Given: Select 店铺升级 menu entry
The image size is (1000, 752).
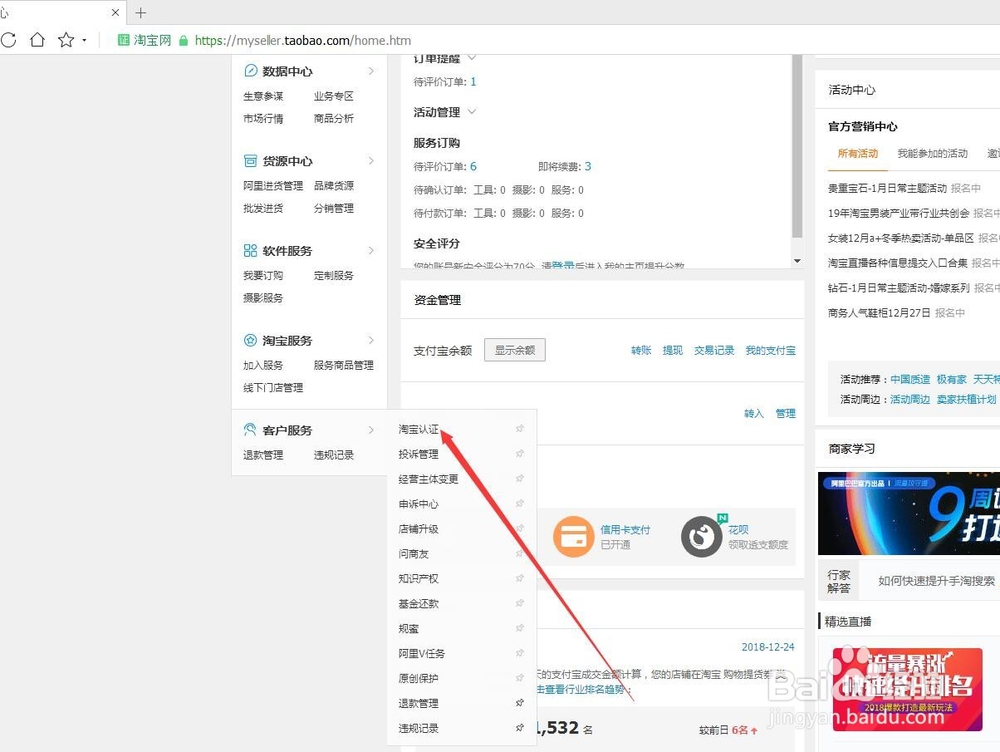Looking at the screenshot, I should (418, 529).
